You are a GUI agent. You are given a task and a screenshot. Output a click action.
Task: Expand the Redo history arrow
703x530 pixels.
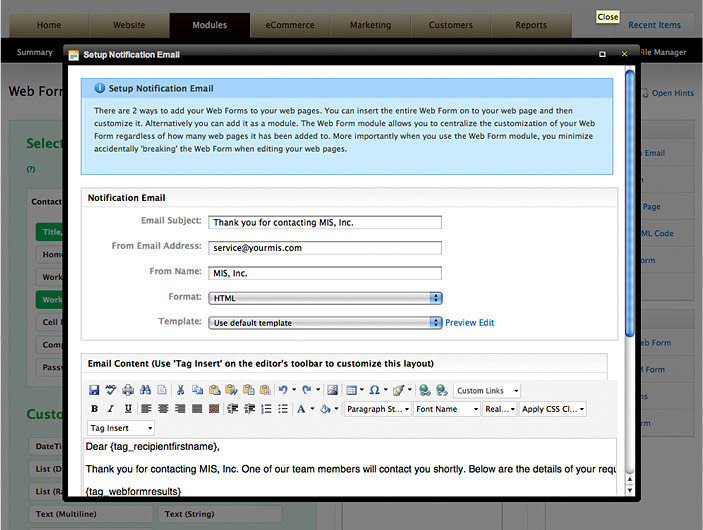click(x=318, y=390)
